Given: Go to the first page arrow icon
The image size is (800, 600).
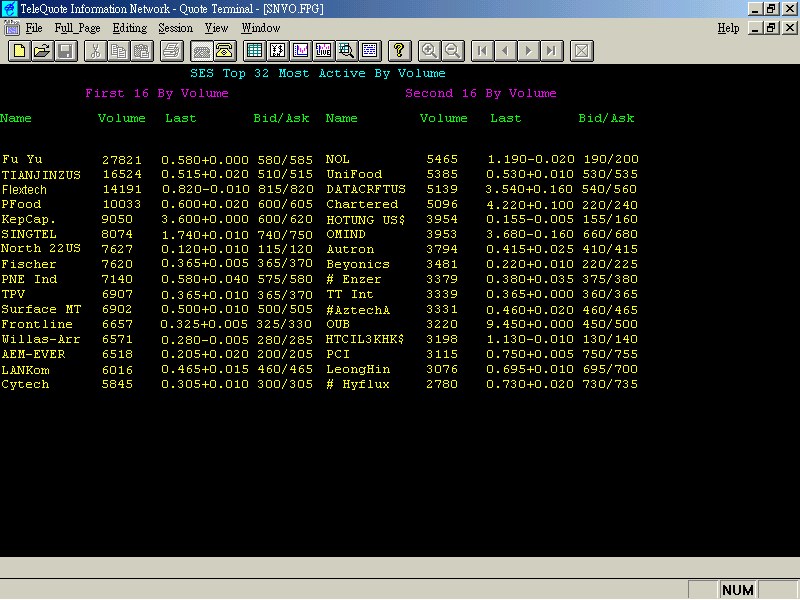Looking at the screenshot, I should click(482, 51).
